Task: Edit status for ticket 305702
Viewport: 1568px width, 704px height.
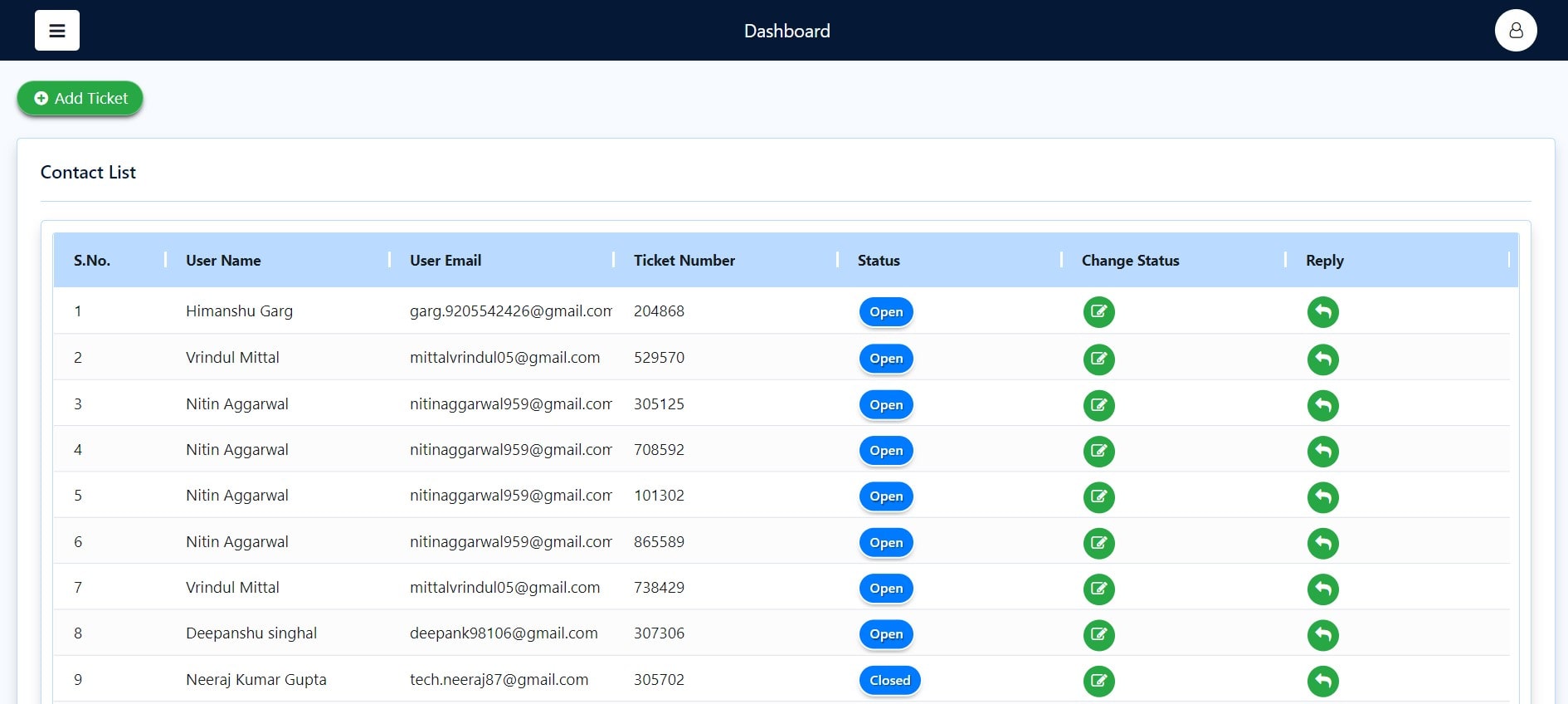Action: [x=1099, y=682]
